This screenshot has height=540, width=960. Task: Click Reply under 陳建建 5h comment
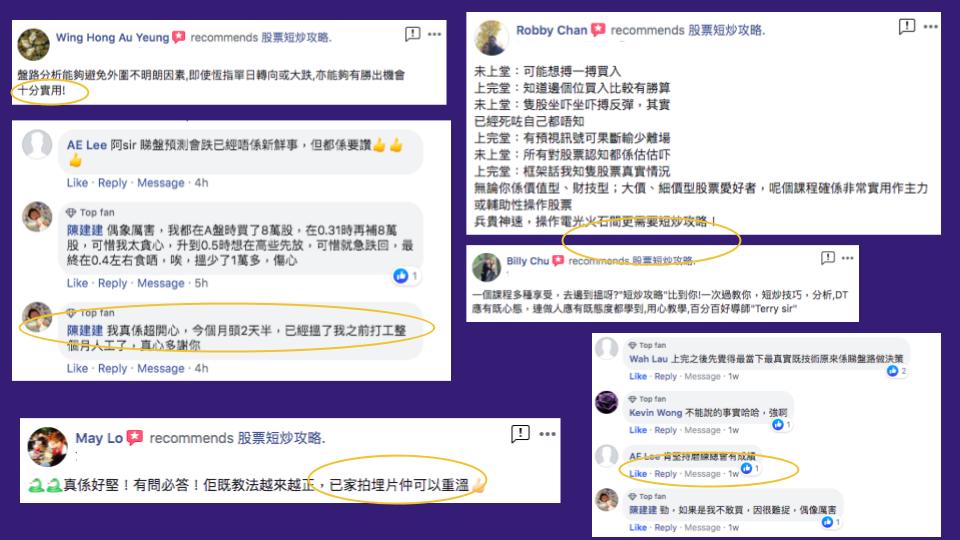coord(113,283)
